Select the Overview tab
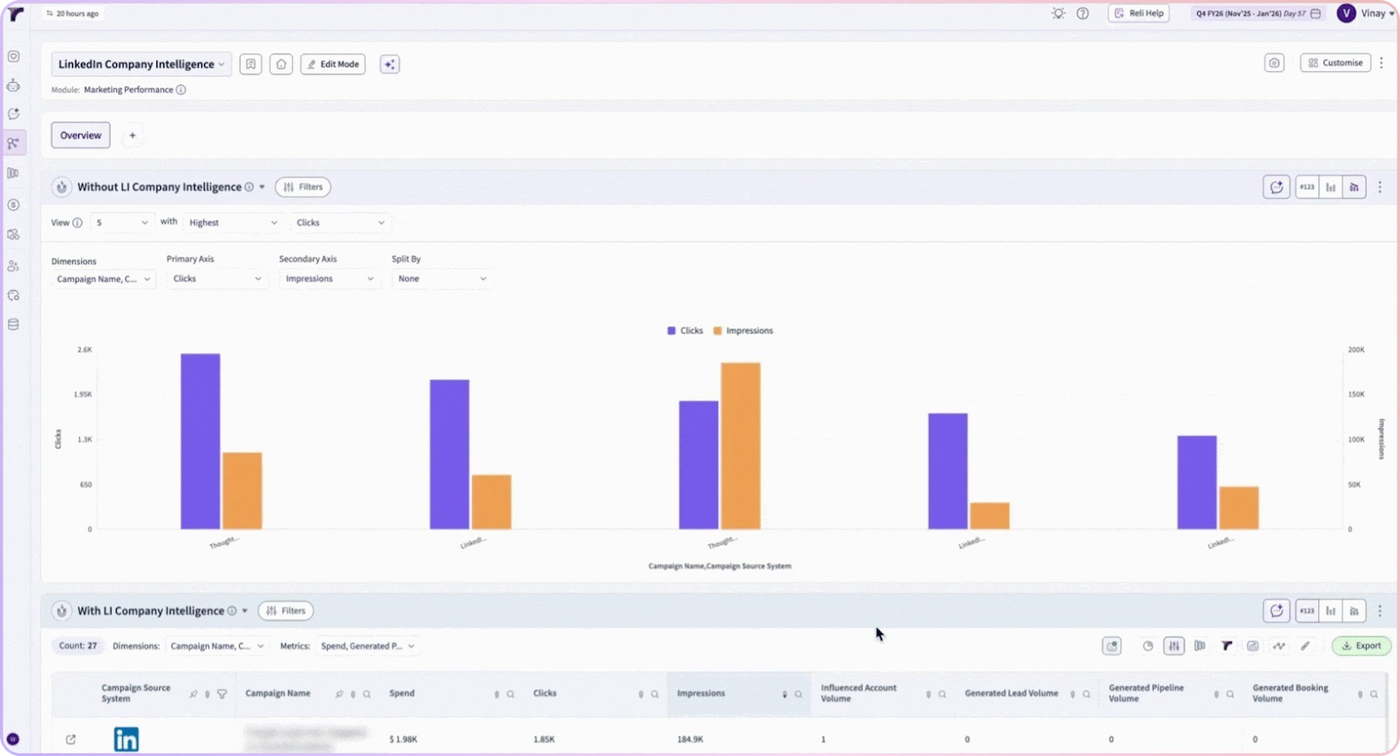Image resolution: width=1400 pixels, height=756 pixels. point(81,135)
